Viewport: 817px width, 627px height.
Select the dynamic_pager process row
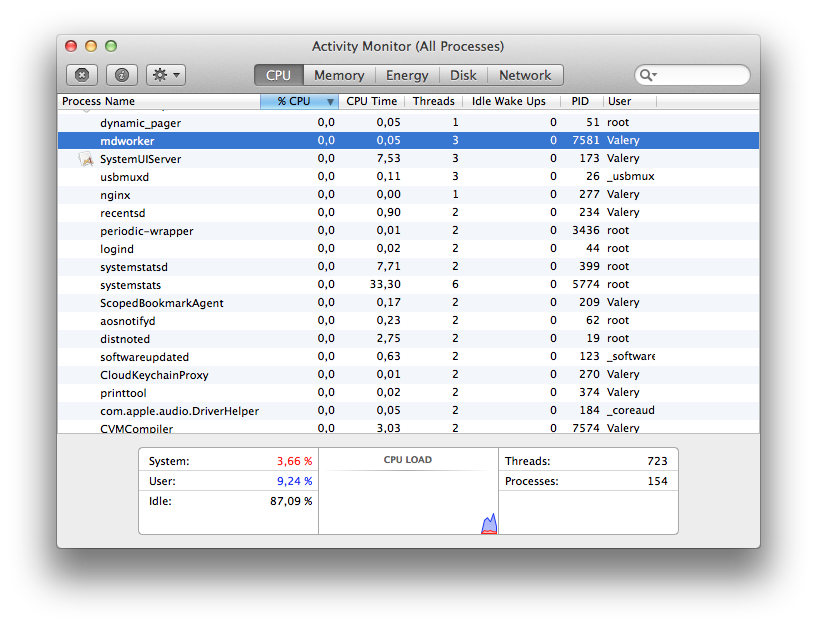(x=408, y=123)
